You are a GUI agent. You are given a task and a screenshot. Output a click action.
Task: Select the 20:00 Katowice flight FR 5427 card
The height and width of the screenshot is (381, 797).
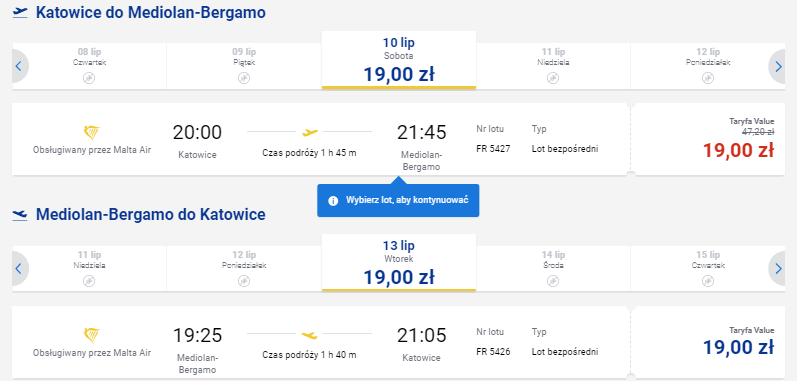pyautogui.click(x=321, y=139)
